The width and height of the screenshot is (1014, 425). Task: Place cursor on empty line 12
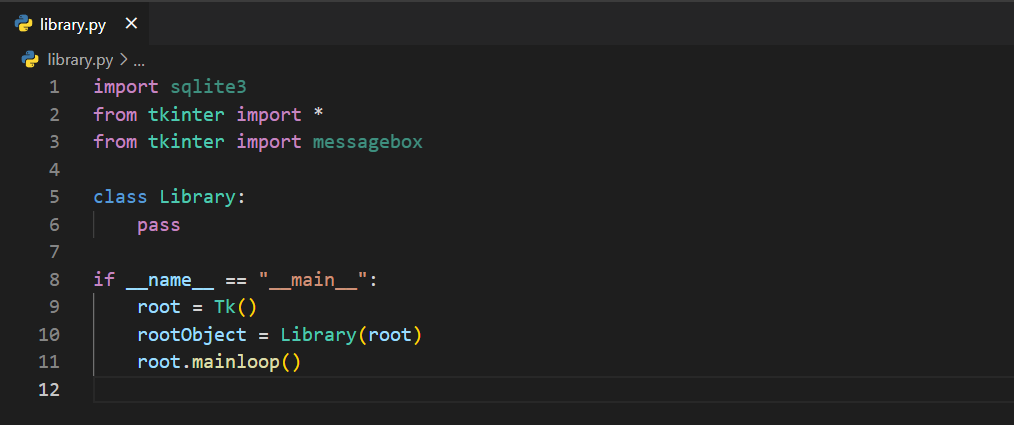click(400, 389)
